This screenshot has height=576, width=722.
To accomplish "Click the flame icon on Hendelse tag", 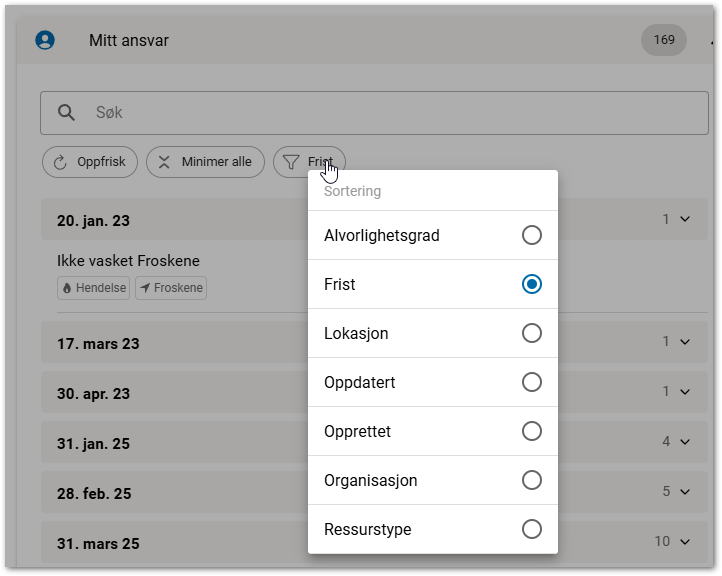I will pos(67,288).
